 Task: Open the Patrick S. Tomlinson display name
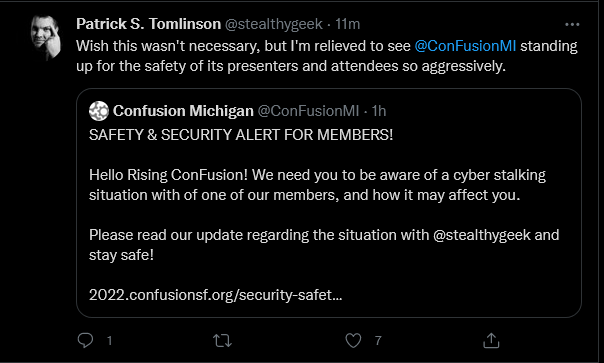148,24
